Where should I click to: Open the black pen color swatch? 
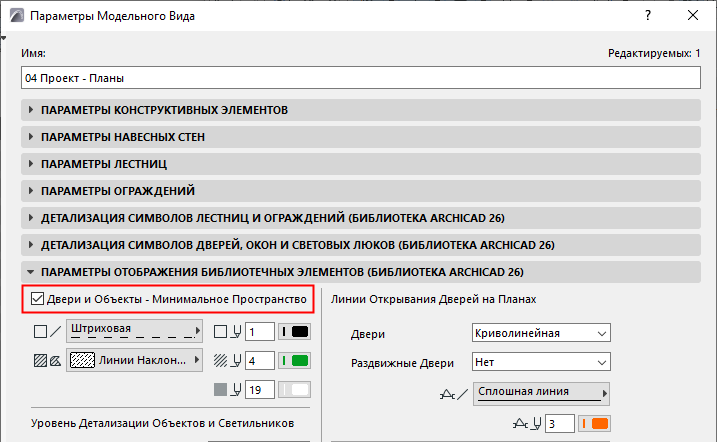294,332
